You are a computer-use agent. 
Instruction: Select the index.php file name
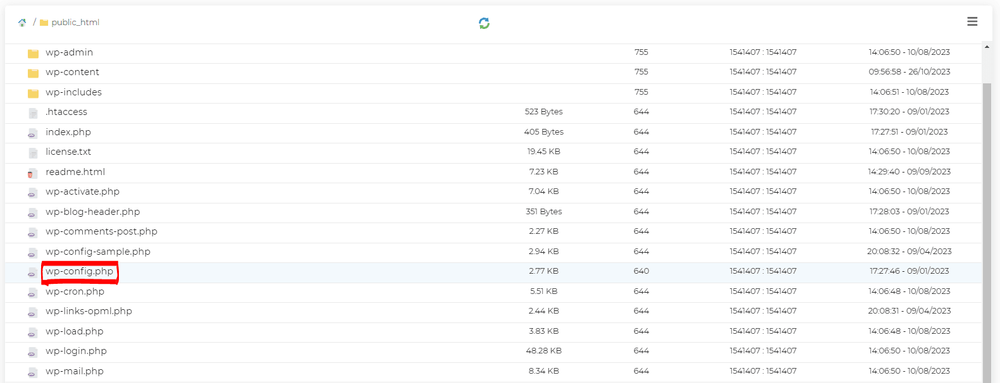(68, 132)
